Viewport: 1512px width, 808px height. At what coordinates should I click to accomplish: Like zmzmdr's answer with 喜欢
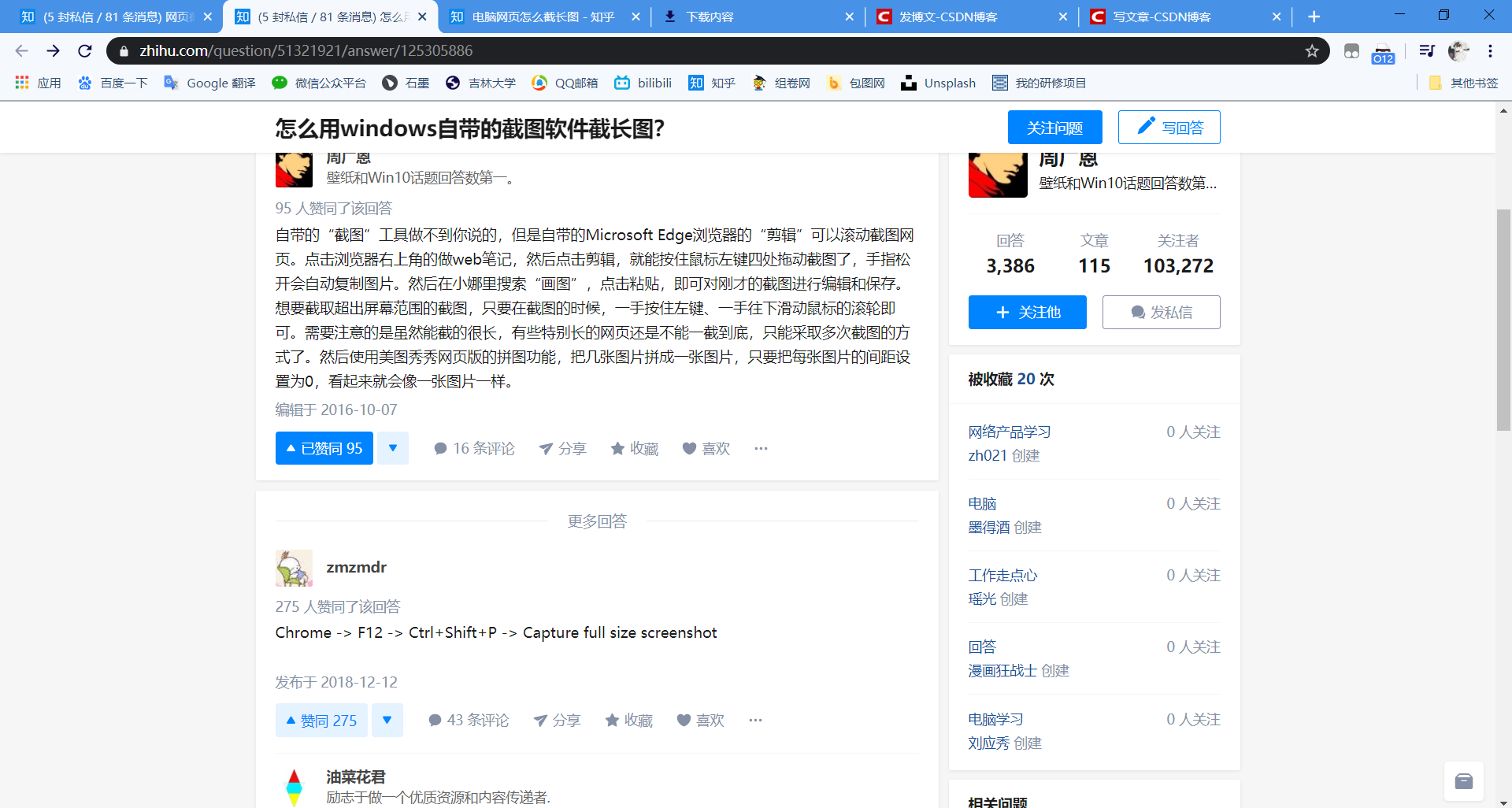pyautogui.click(x=701, y=721)
